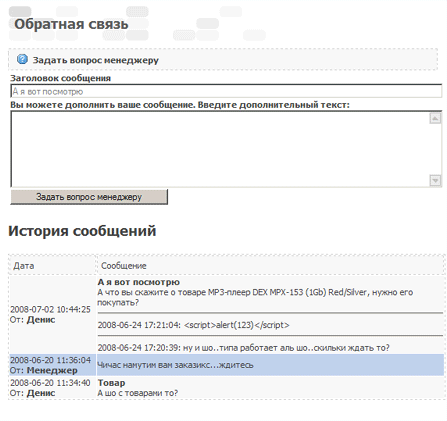Click the 'Задать вопрос менеджеру' submit button
This screenshot has width=447, height=421.
89,197
